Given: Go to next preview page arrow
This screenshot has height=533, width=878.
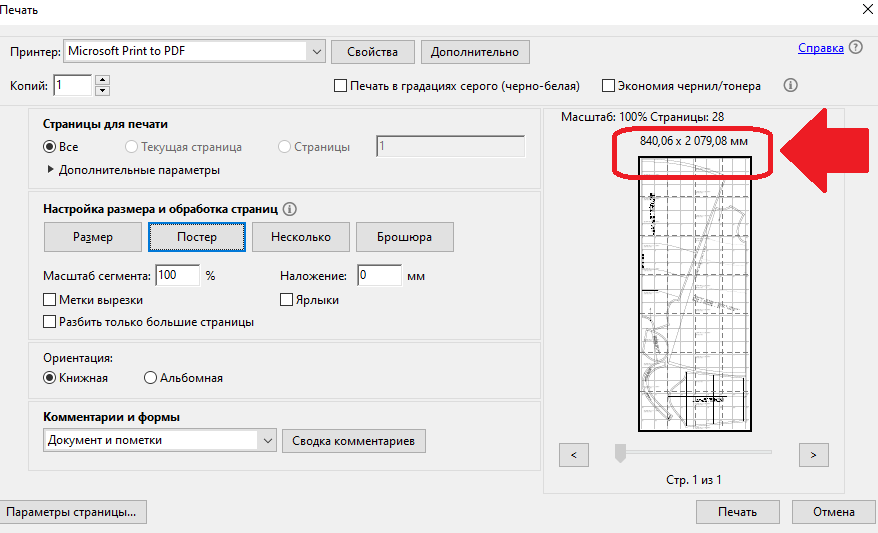Looking at the screenshot, I should [814, 455].
